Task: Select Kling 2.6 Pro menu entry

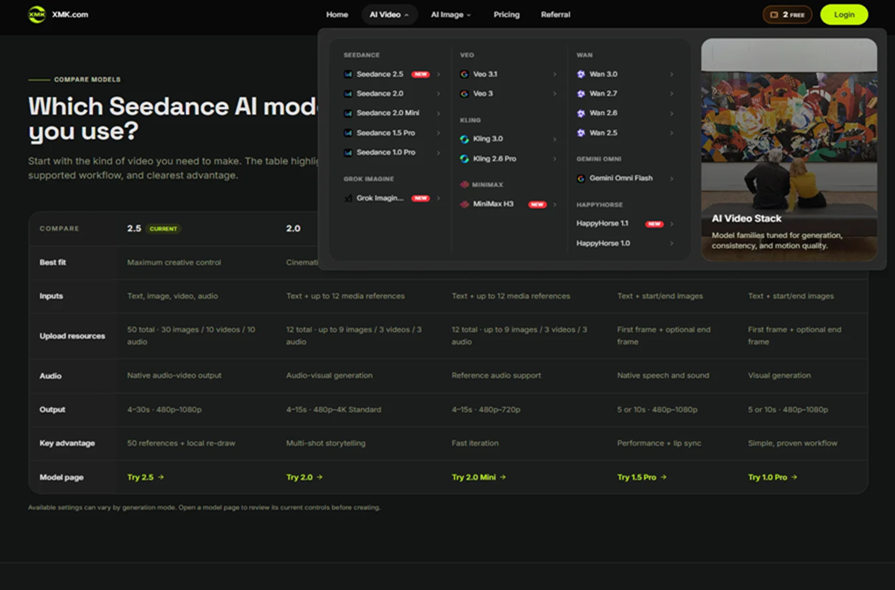Action: click(508, 159)
